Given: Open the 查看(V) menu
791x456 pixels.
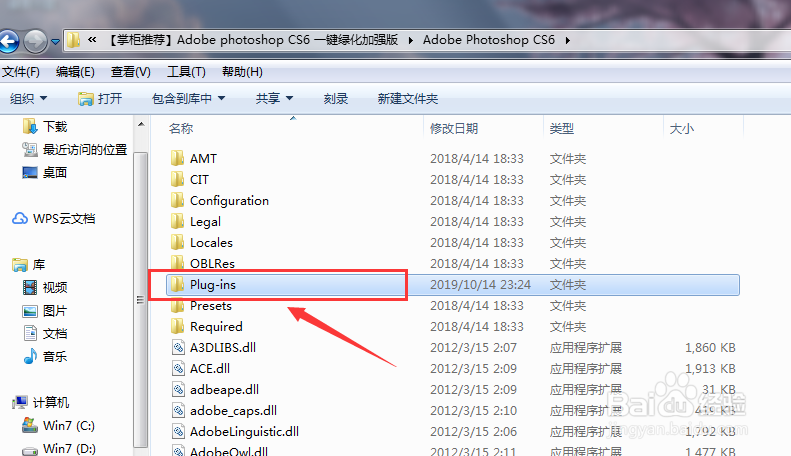Looking at the screenshot, I should pos(131,72).
